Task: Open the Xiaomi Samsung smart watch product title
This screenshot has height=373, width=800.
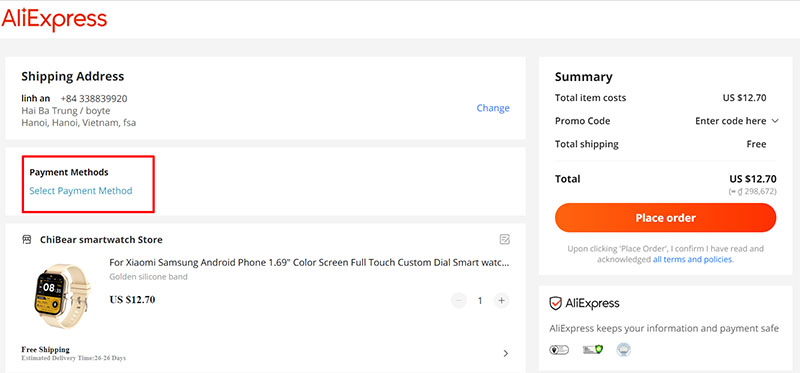Action: point(309,263)
